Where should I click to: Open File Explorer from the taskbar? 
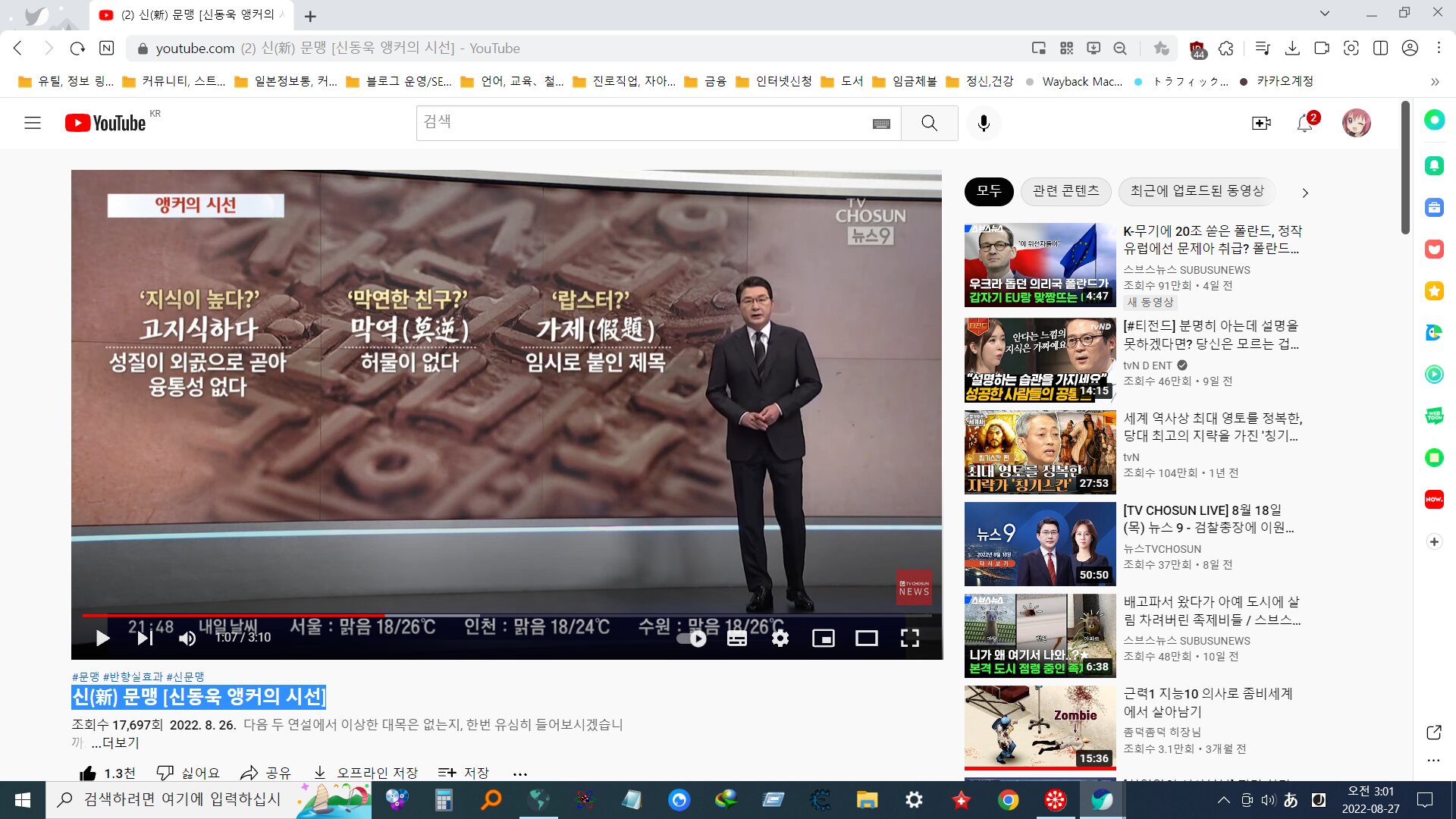(867, 800)
